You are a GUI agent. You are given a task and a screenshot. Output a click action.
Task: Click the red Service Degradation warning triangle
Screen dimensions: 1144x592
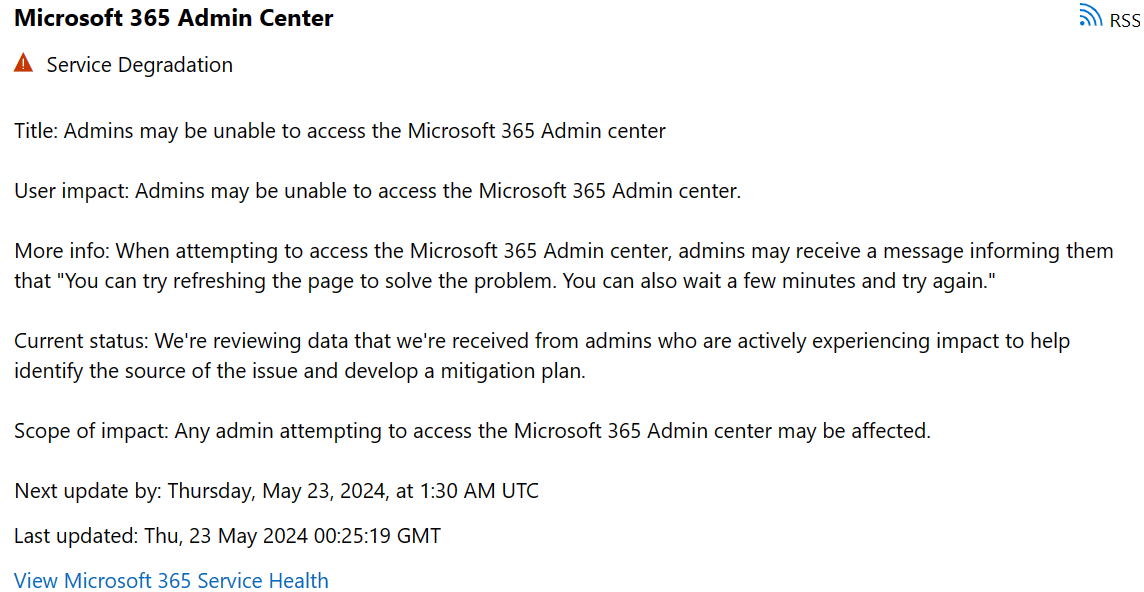[24, 65]
